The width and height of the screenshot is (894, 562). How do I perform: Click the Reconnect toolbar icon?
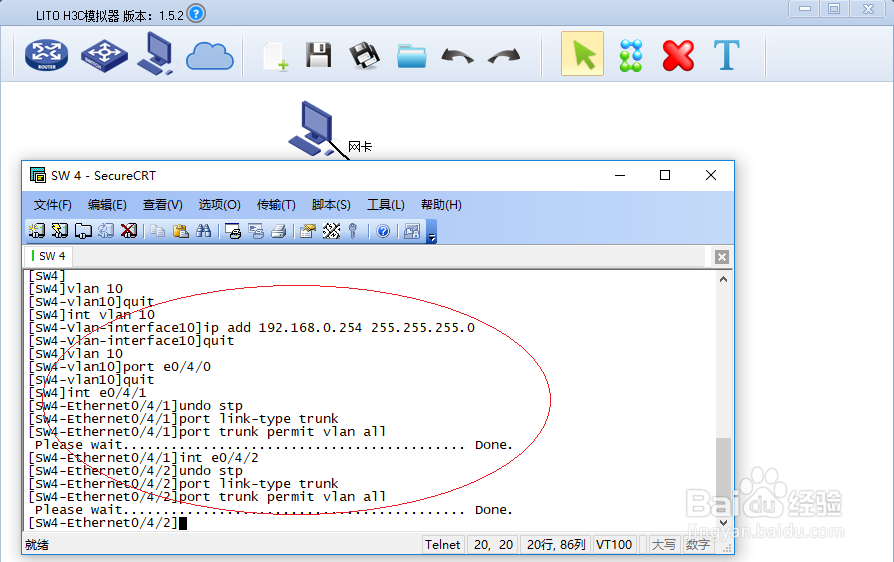click(x=106, y=231)
